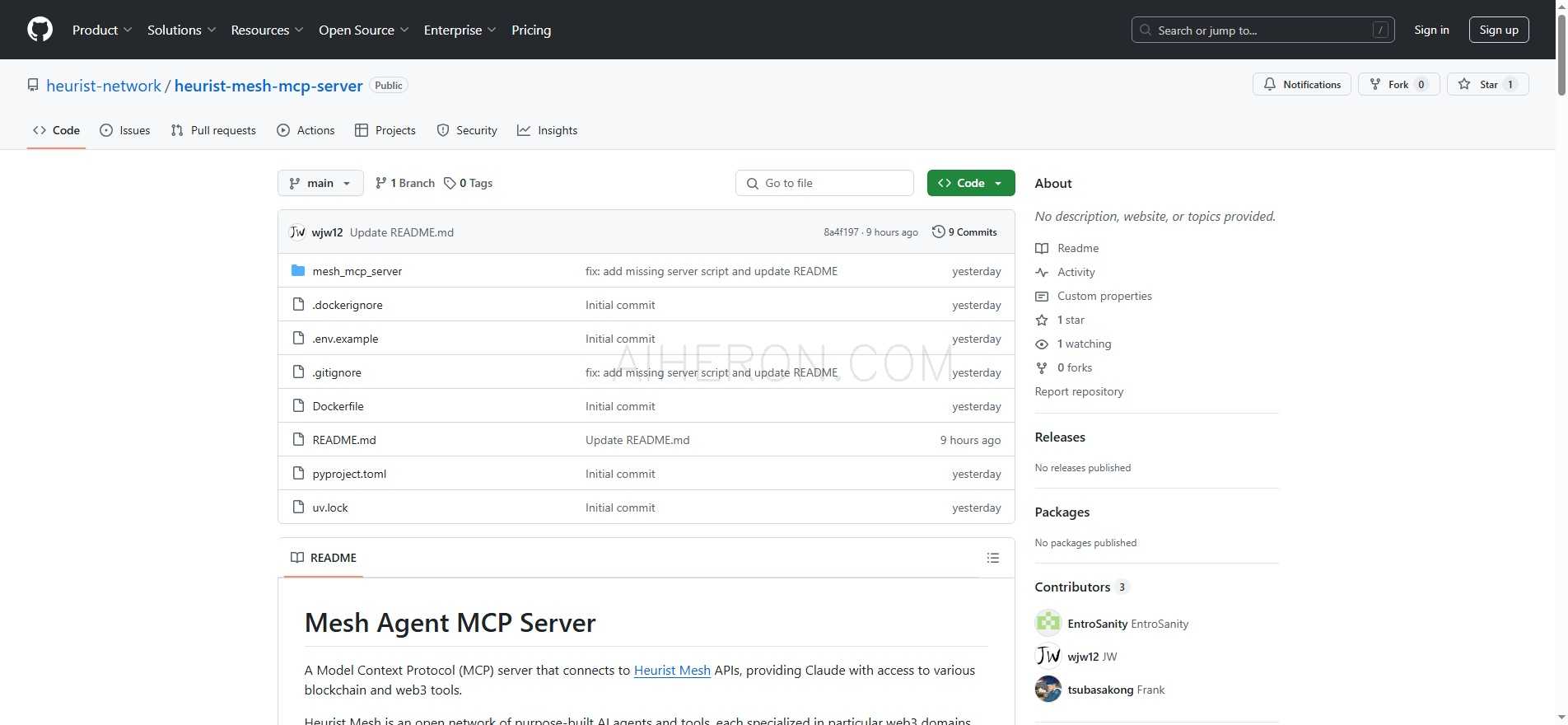Click the Sign in link
The height and width of the screenshot is (725, 1568).
pyautogui.click(x=1431, y=30)
